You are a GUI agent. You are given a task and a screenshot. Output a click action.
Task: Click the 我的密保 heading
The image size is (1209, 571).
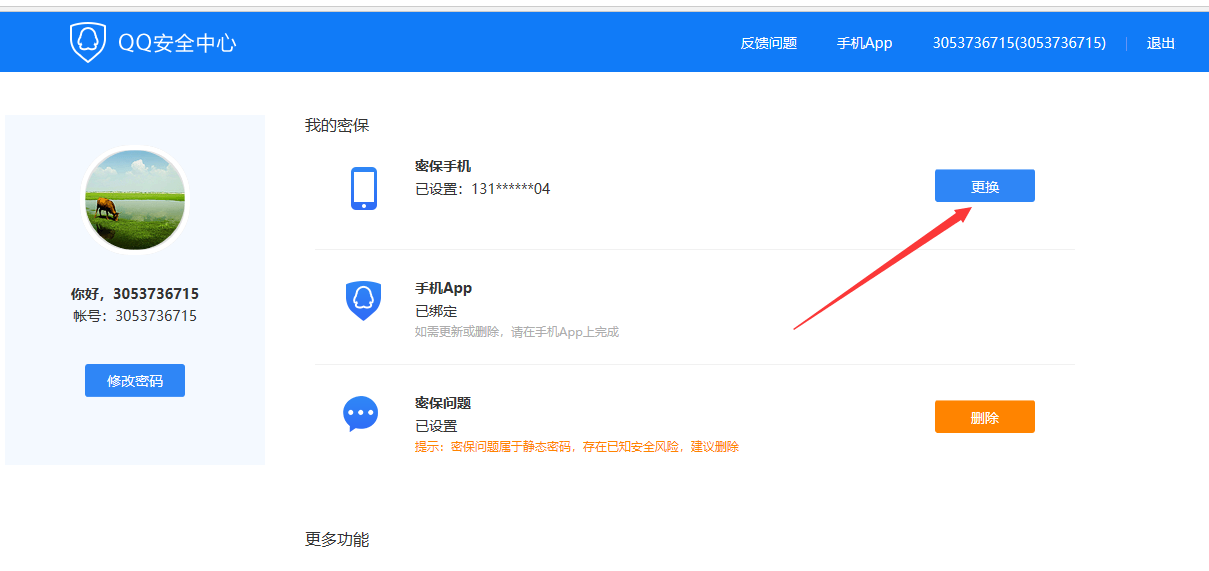tap(337, 125)
